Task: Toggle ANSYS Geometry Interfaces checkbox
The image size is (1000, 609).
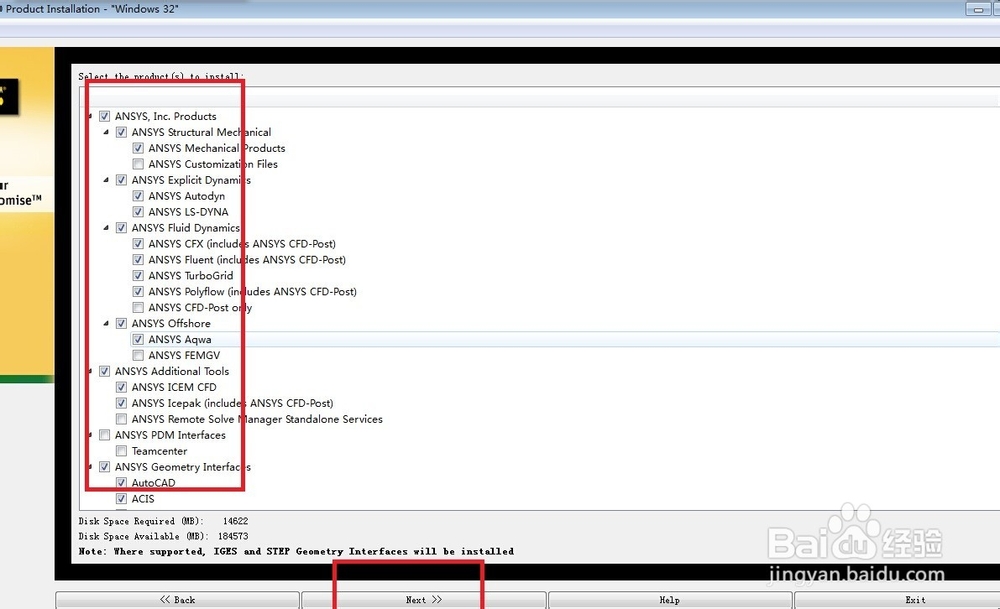Action: (105, 467)
